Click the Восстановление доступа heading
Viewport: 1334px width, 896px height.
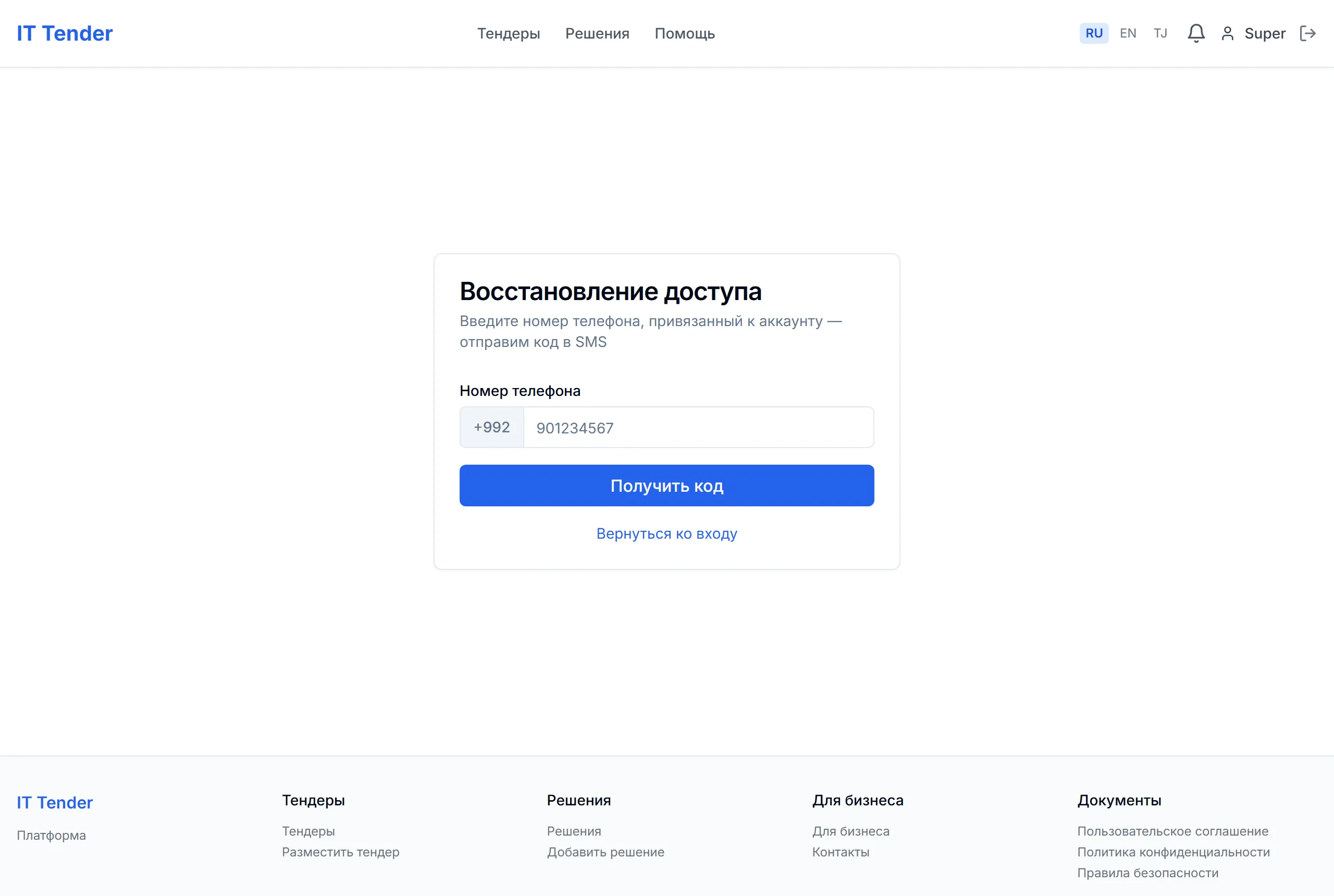pos(610,291)
